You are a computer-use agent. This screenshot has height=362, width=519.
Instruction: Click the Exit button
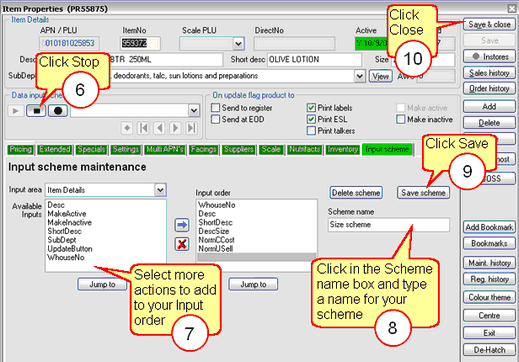pos(489,333)
